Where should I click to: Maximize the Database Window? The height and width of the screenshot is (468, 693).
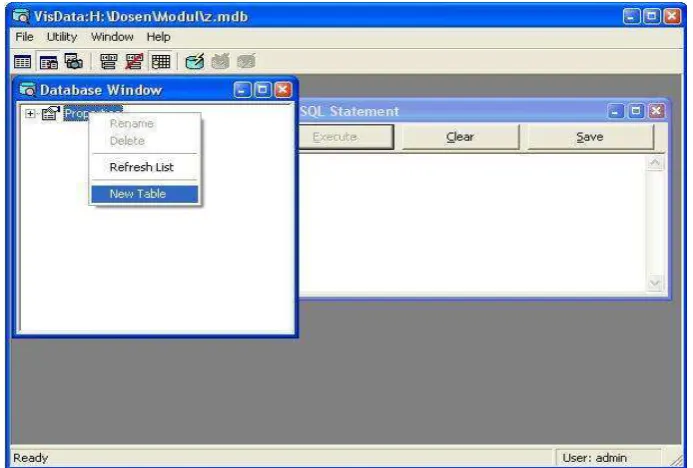pos(262,90)
